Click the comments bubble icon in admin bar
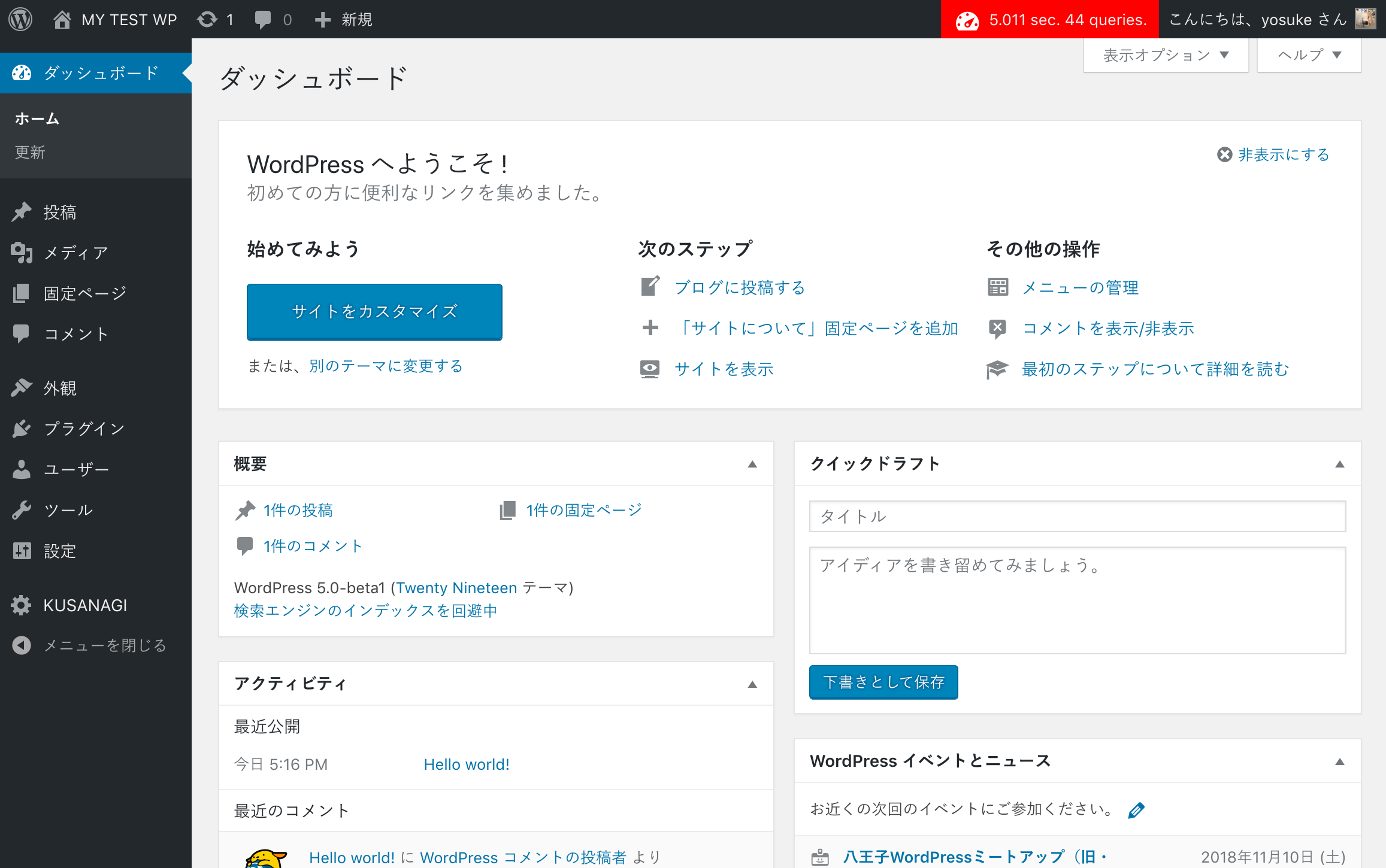The width and height of the screenshot is (1386, 868). click(x=262, y=19)
